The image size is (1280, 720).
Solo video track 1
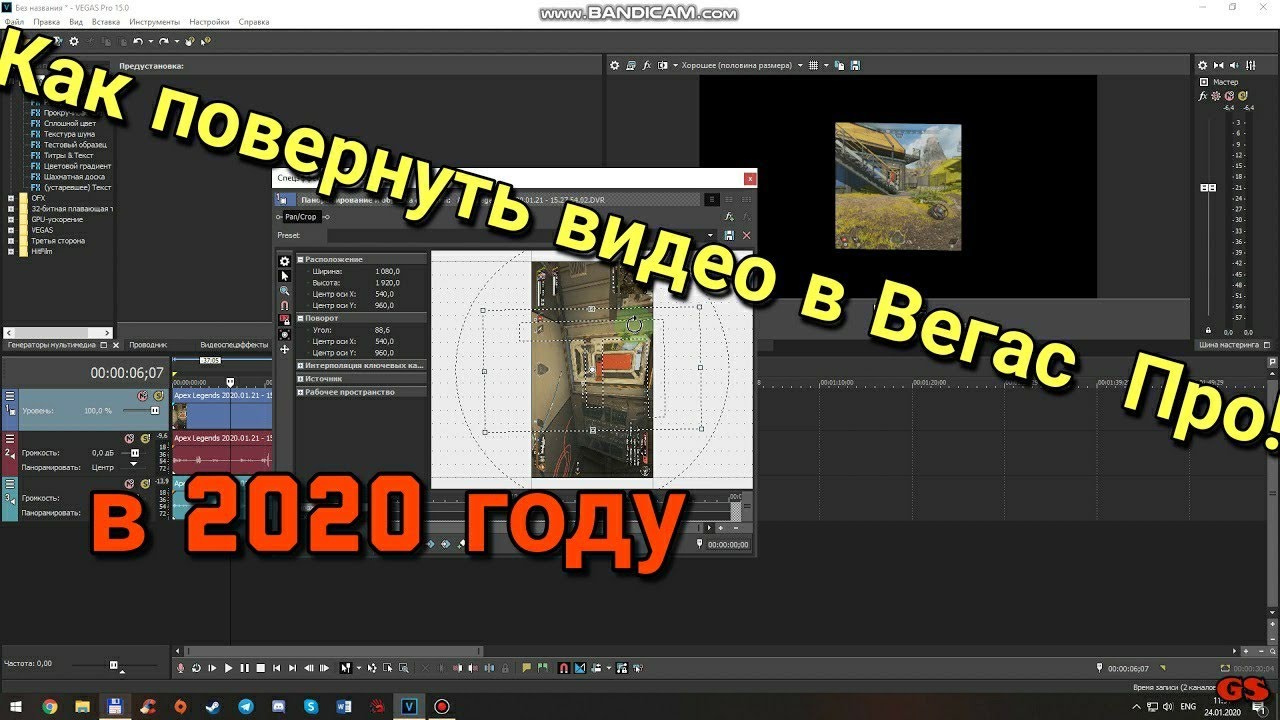pyautogui.click(x=159, y=396)
